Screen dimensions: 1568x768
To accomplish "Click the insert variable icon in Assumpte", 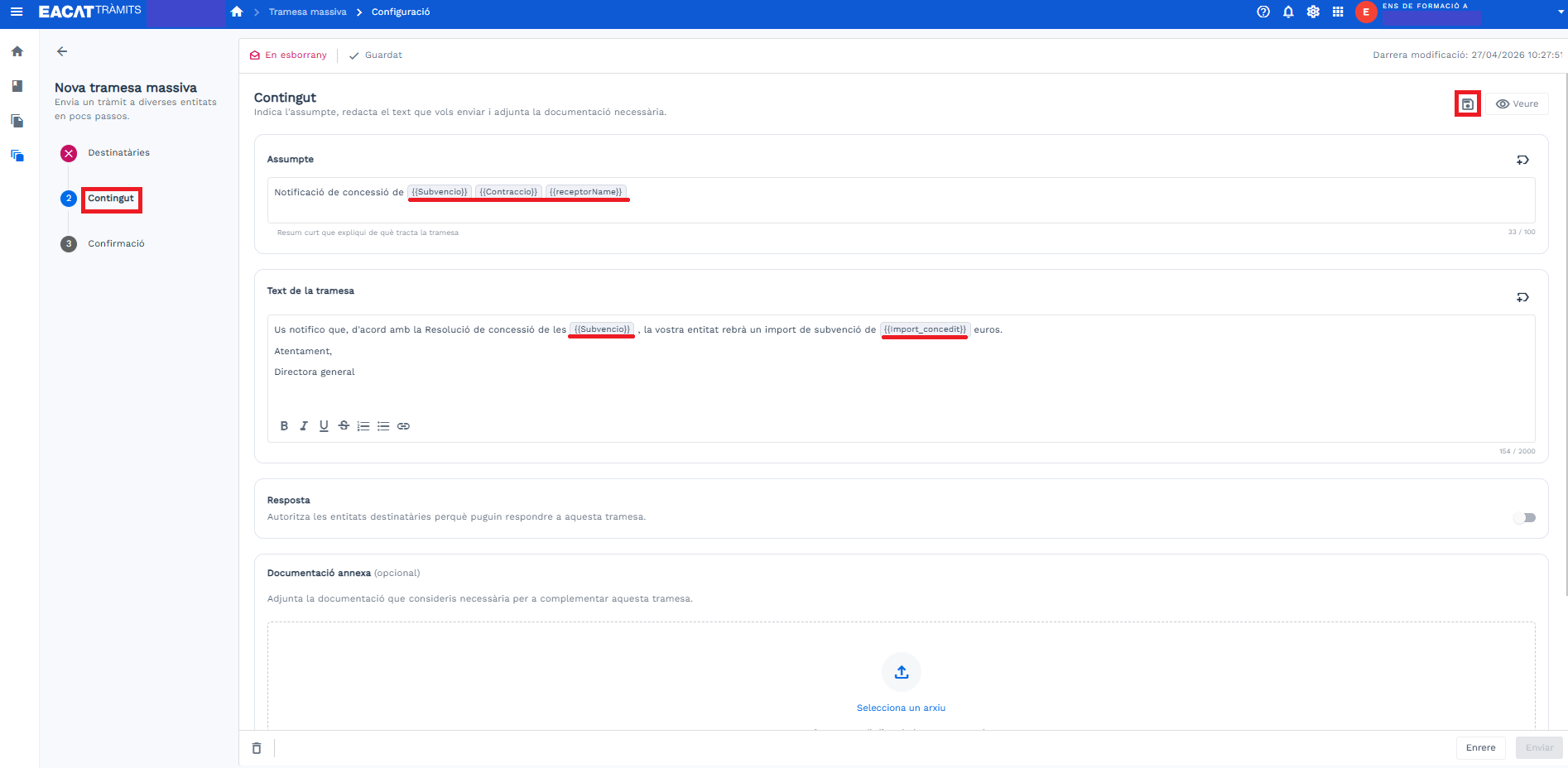I will click(1522, 160).
